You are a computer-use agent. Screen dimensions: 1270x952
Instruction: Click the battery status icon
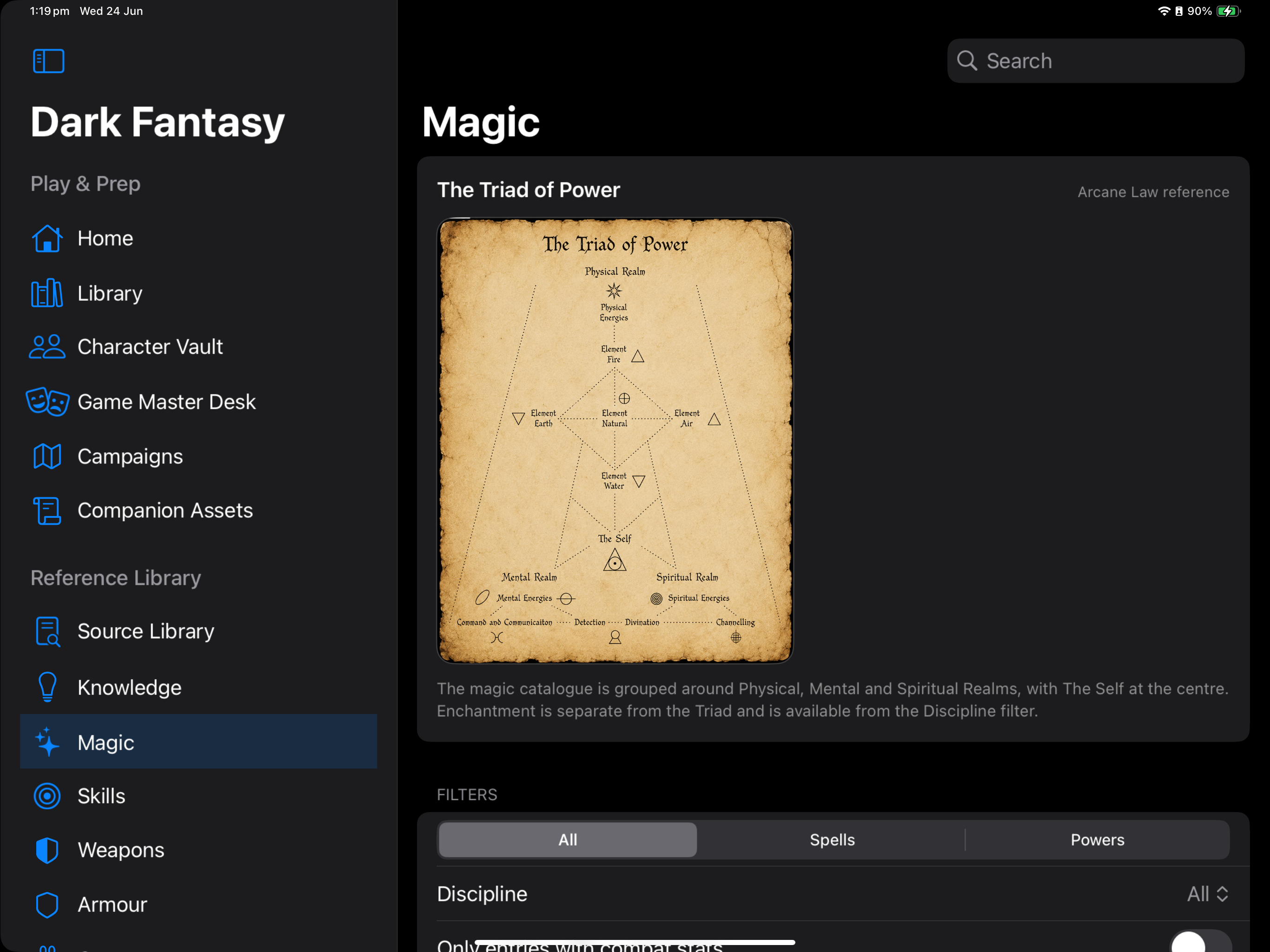[1228, 11]
